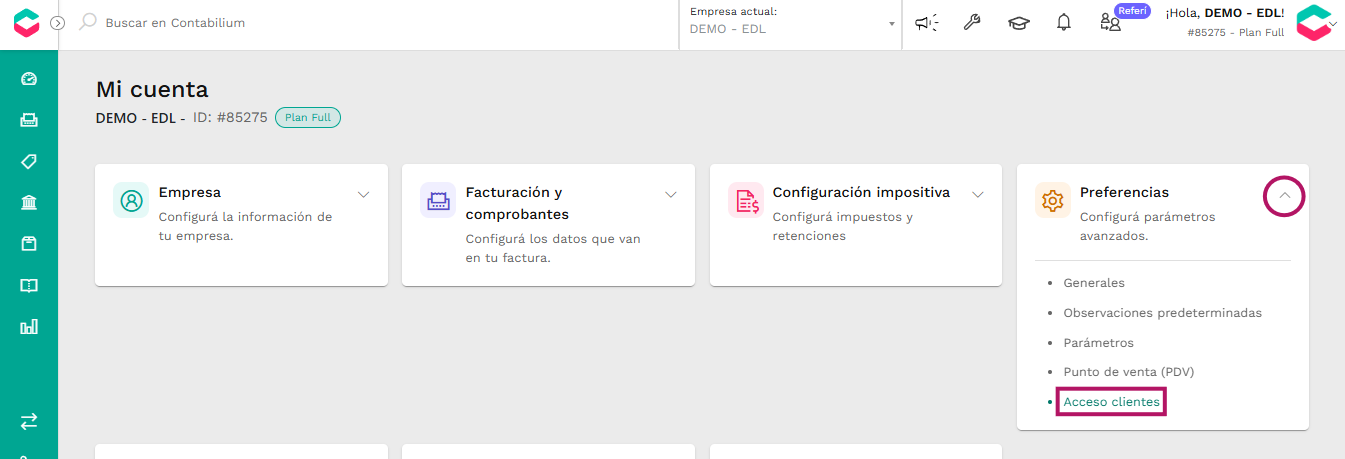Select Punto de venta (PDV) option
This screenshot has width=1345, height=459.
(x=1129, y=372)
